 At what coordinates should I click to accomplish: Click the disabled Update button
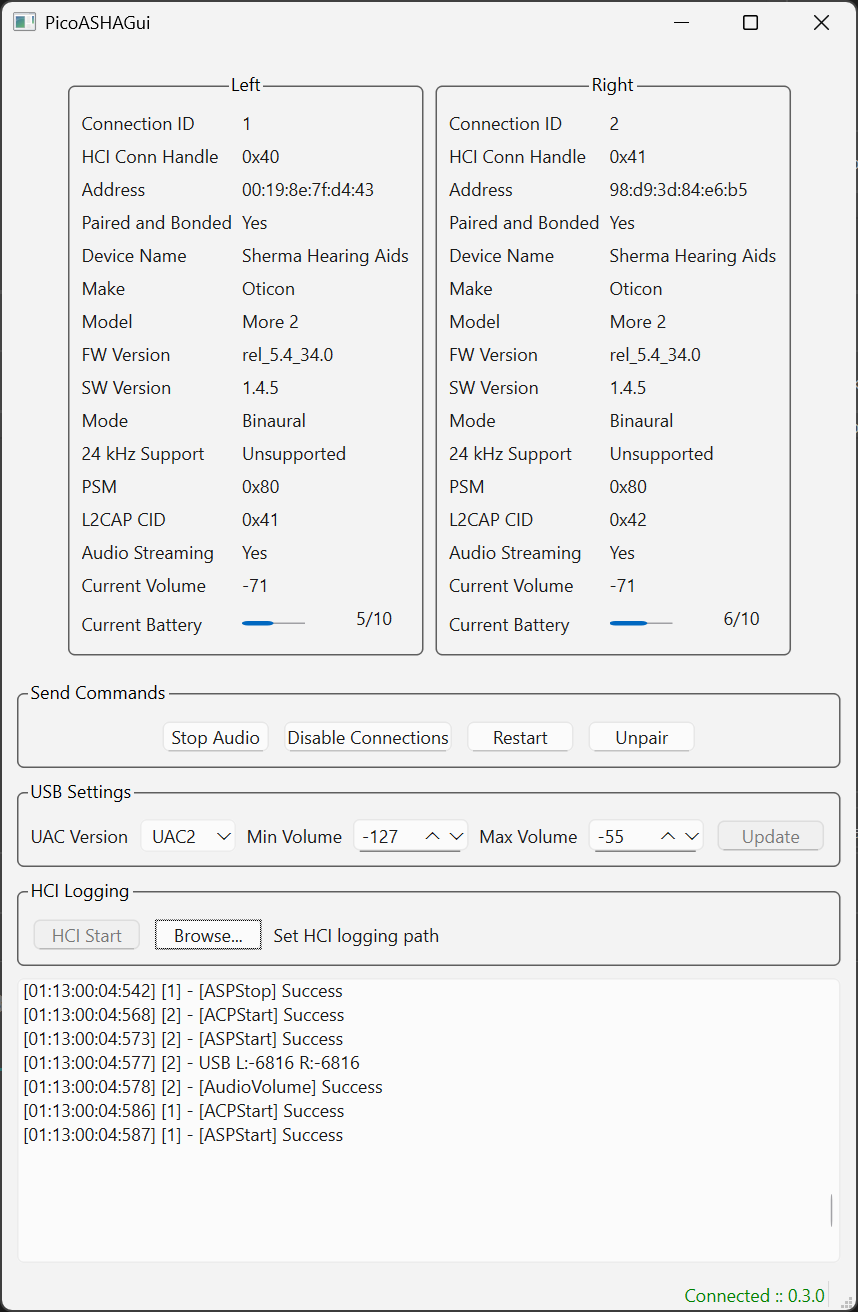pyautogui.click(x=770, y=836)
